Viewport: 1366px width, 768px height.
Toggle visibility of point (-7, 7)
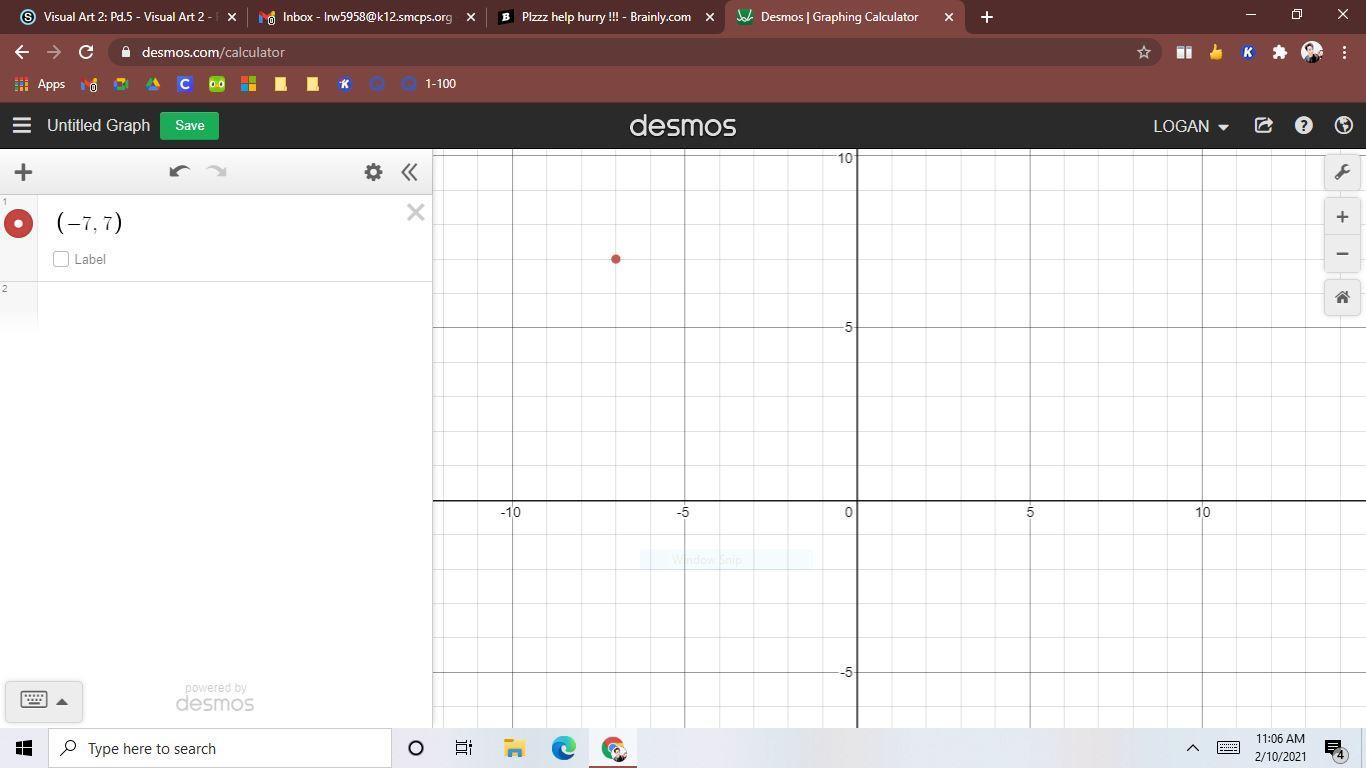coord(18,223)
